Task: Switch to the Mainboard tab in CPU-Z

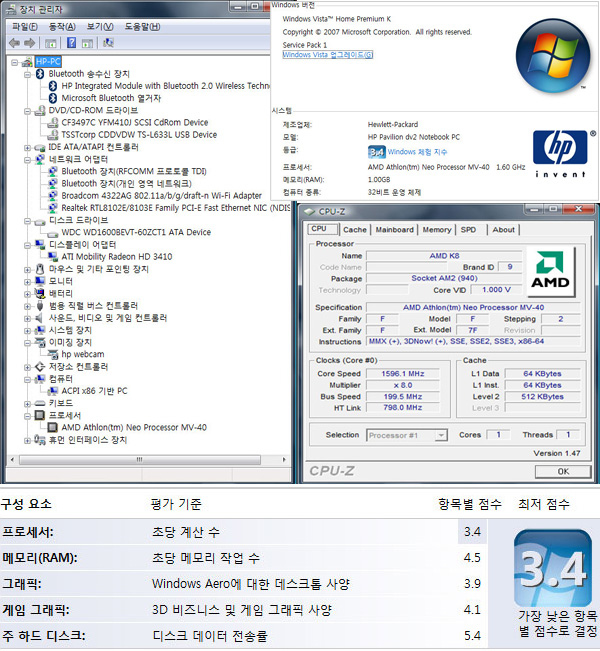Action: tap(394, 230)
